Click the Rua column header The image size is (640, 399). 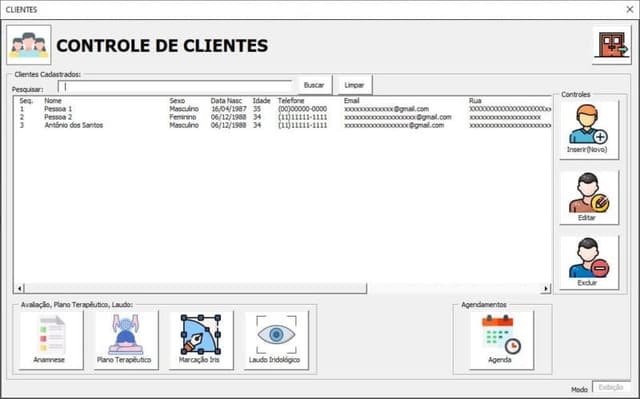click(x=475, y=101)
